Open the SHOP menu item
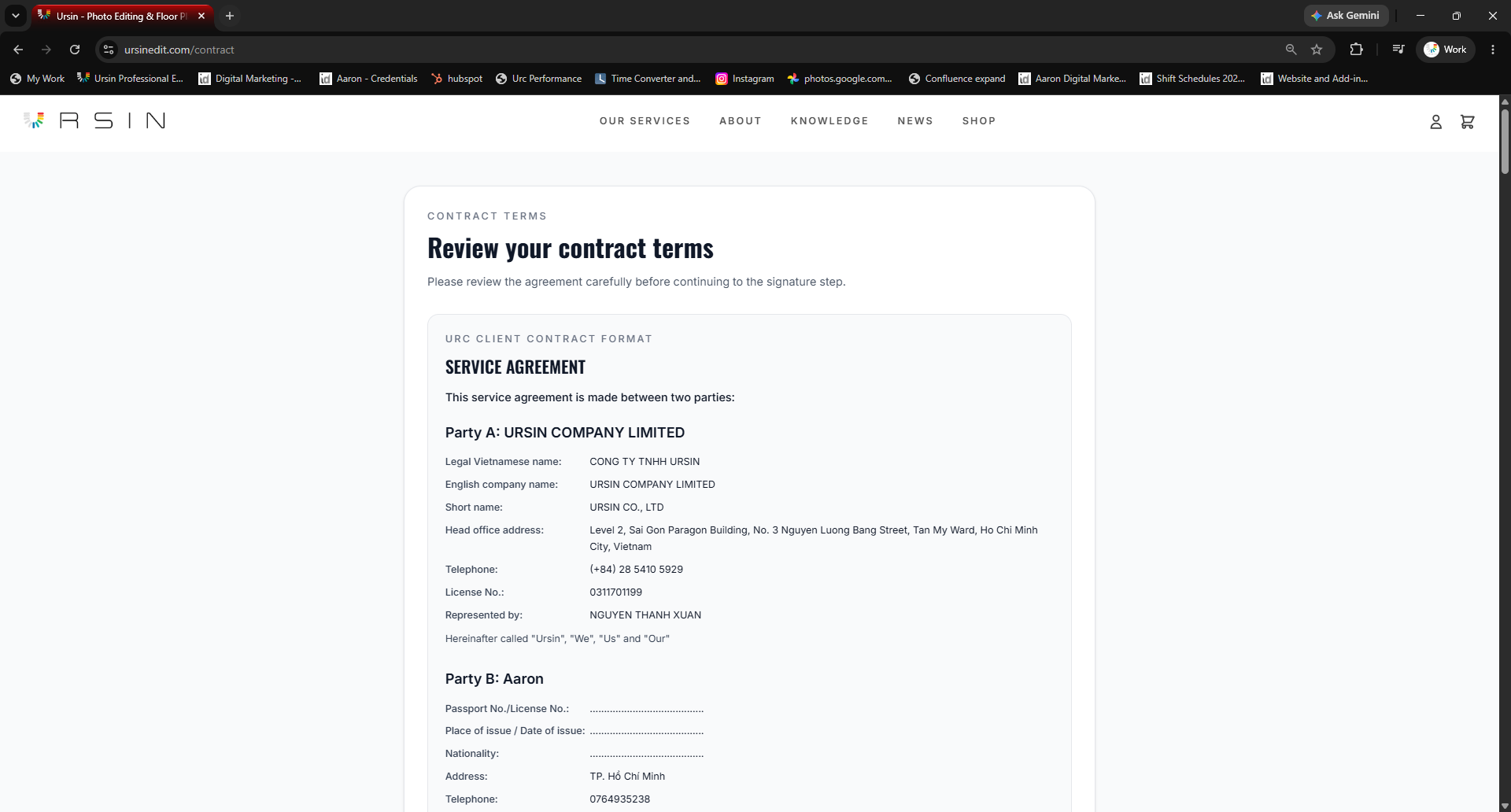 pos(979,121)
